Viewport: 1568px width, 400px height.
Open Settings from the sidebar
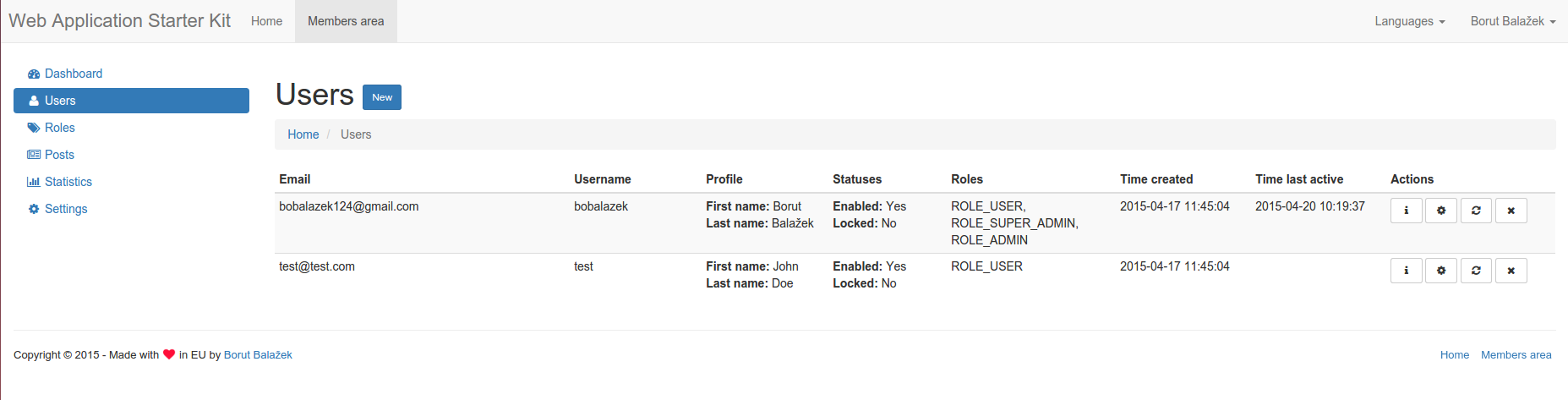(x=66, y=209)
